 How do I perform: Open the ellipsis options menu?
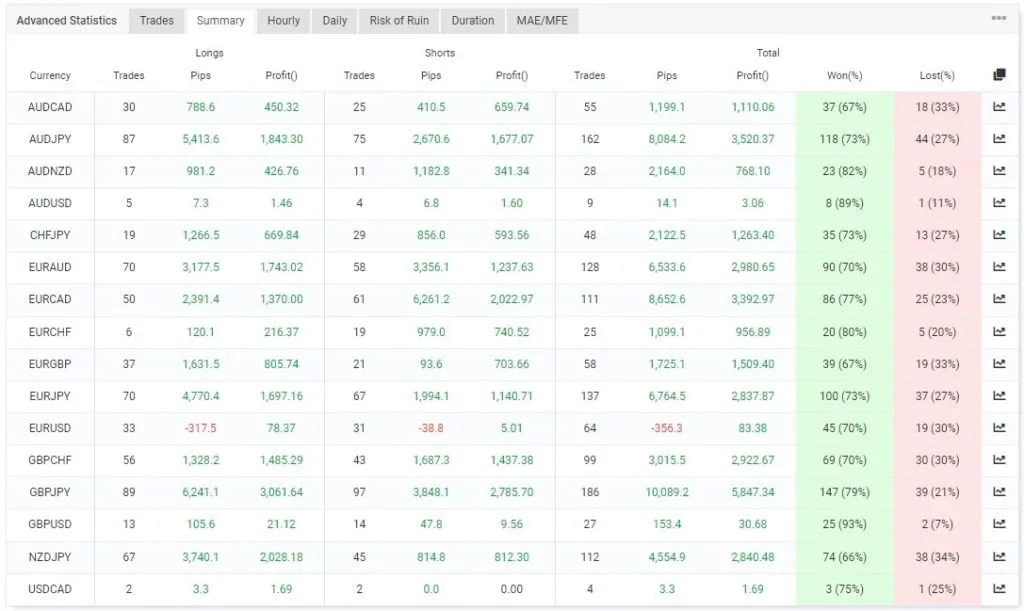click(x=1000, y=18)
